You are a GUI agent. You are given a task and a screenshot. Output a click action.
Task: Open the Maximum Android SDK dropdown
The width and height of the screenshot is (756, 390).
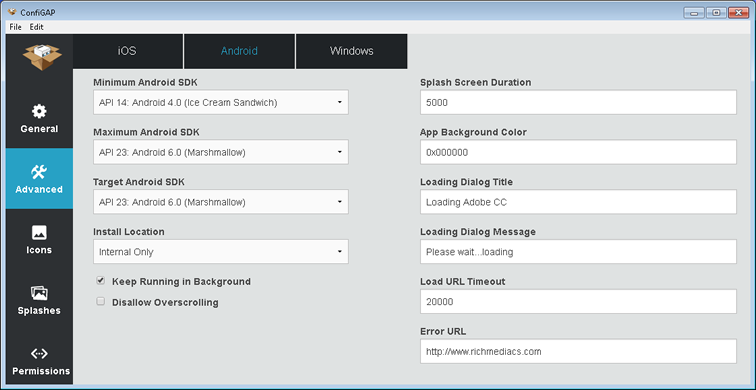[x=221, y=152]
